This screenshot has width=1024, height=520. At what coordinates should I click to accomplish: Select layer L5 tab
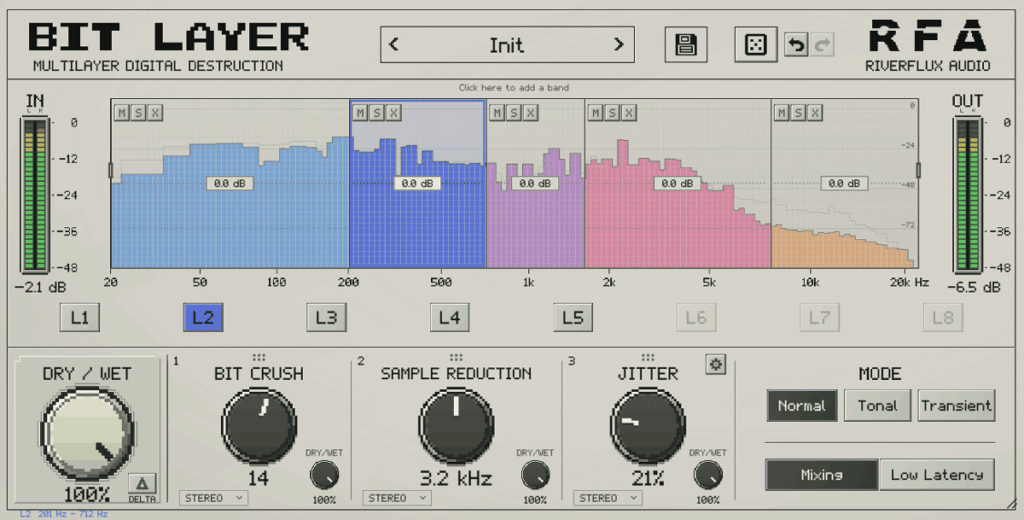[x=573, y=318]
